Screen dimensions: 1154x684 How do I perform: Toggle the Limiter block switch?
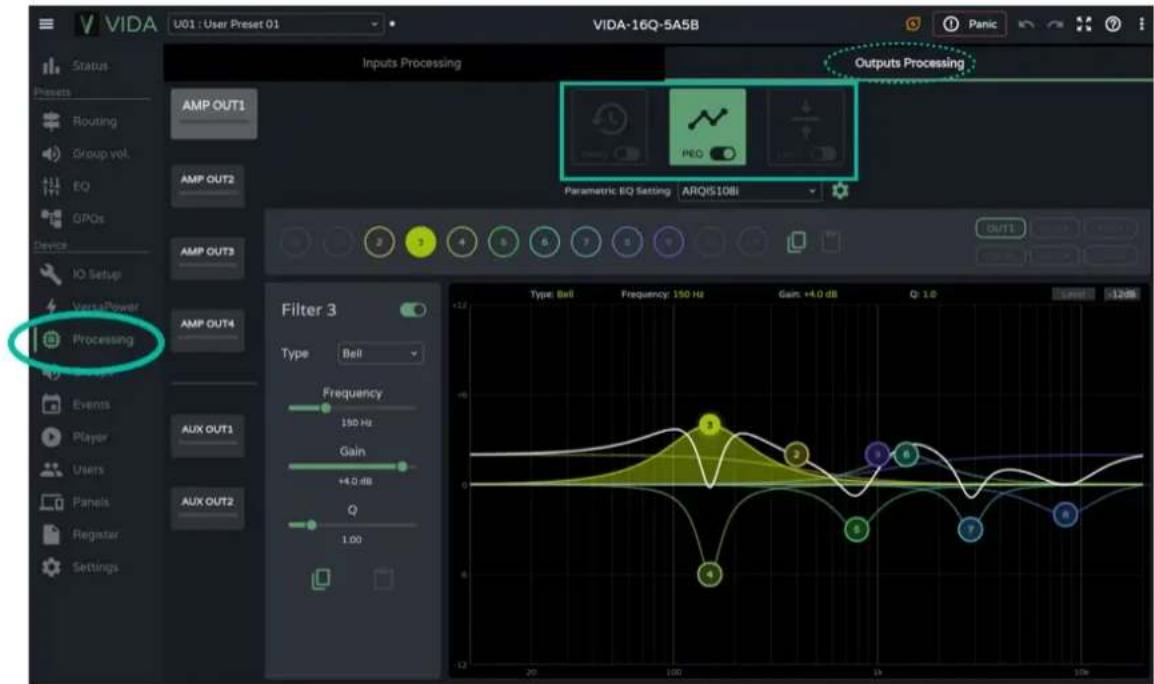tap(824, 154)
